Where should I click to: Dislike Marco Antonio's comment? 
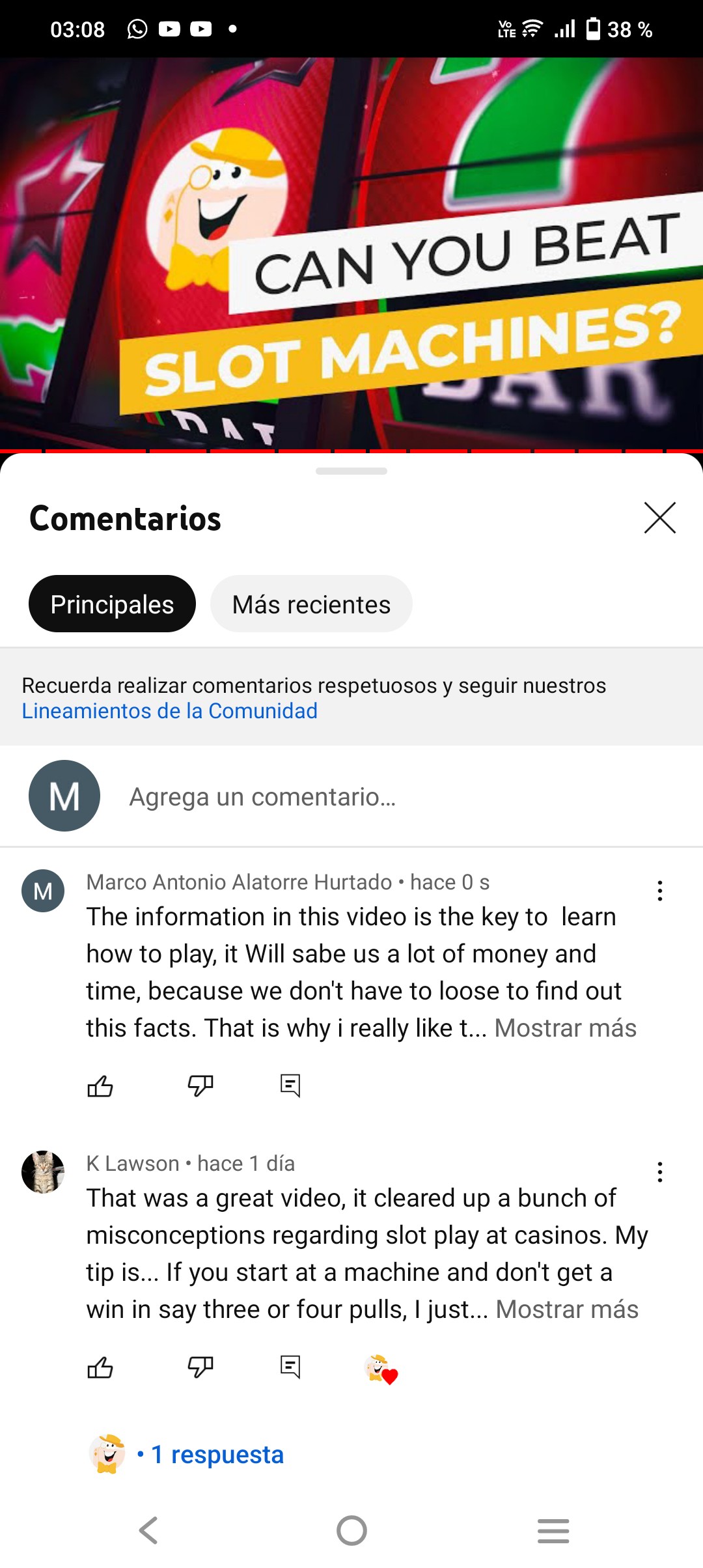click(200, 1085)
